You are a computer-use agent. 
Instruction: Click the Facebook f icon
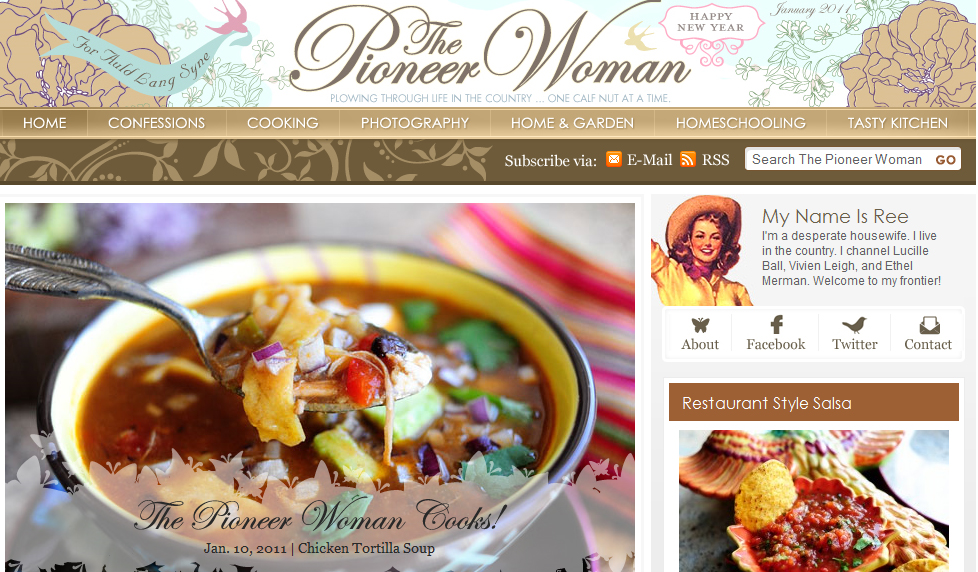[x=777, y=324]
